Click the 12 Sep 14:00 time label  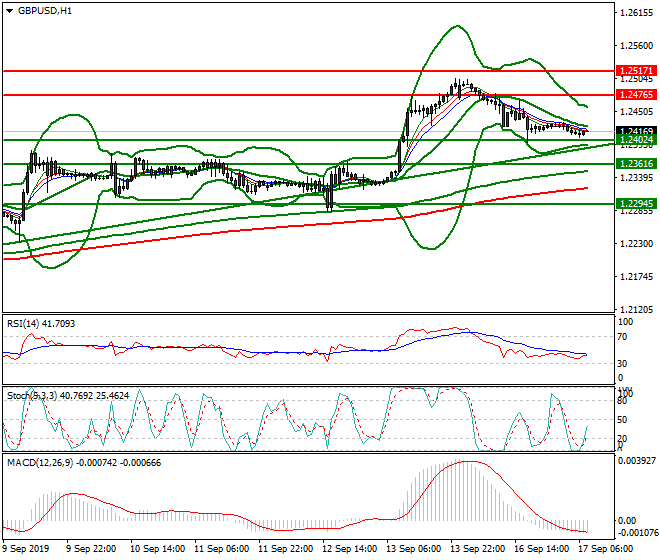tap(349, 549)
